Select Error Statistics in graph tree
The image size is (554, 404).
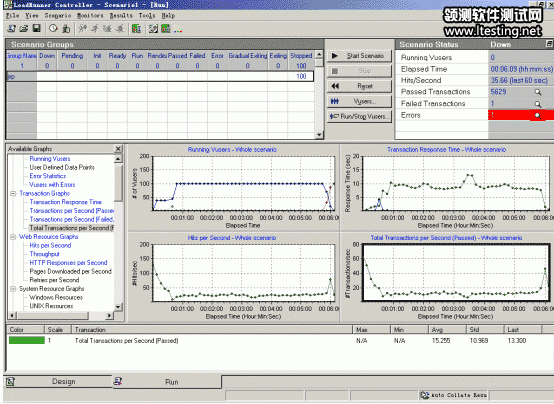(x=48, y=176)
